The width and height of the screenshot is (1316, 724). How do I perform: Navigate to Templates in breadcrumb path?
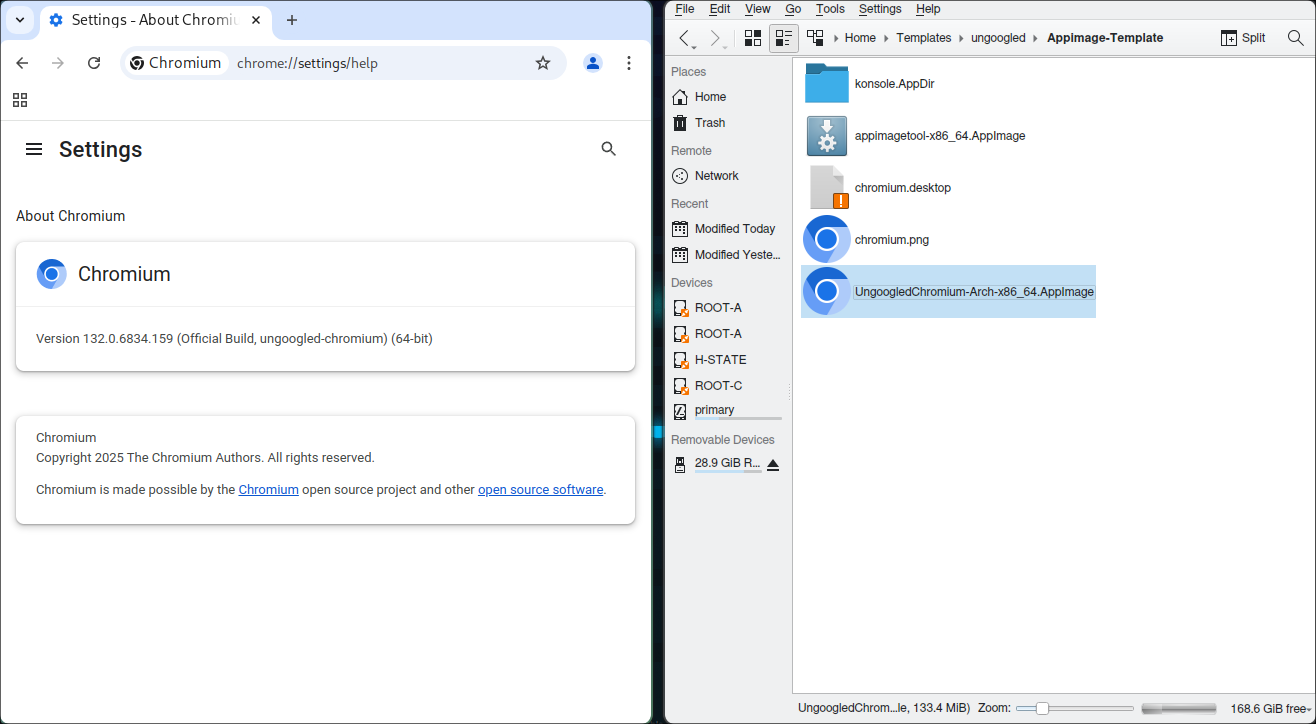tap(924, 38)
